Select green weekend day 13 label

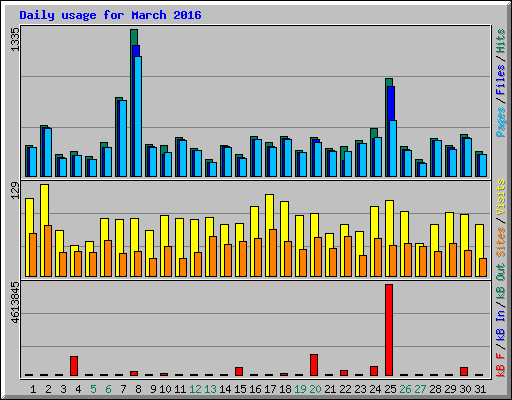click(210, 389)
